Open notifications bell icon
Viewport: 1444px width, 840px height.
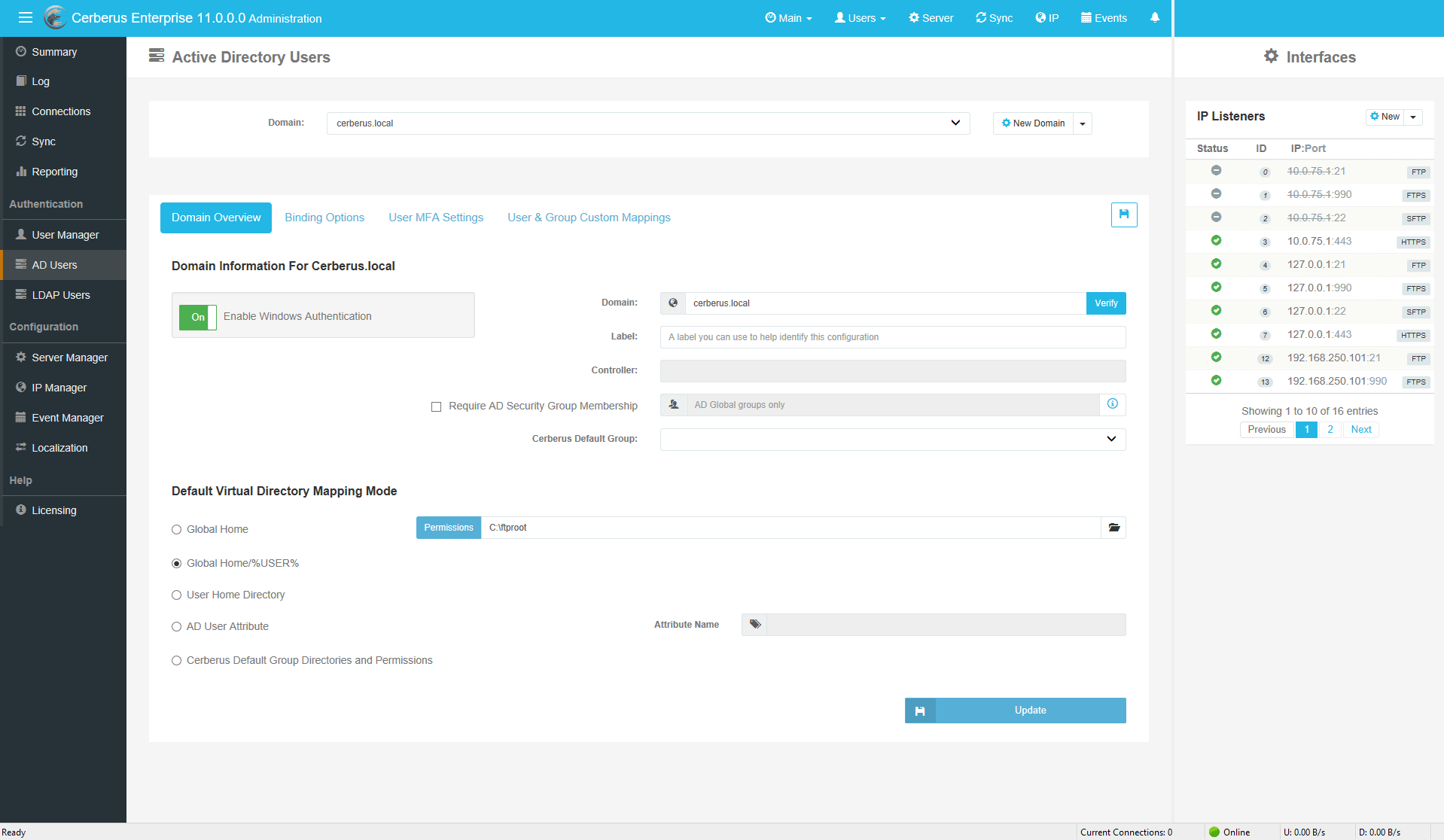1155,17
